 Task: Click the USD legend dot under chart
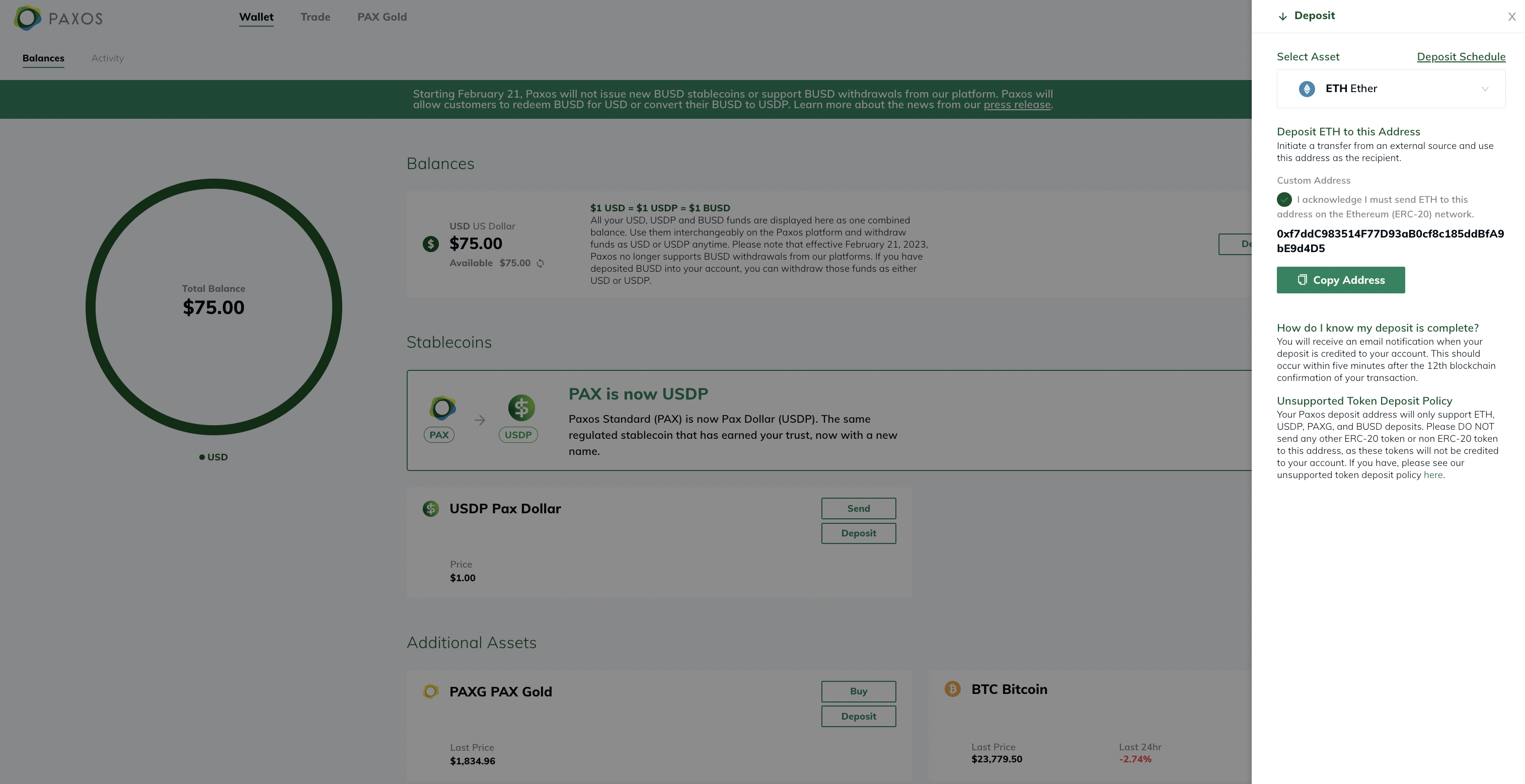pos(202,457)
